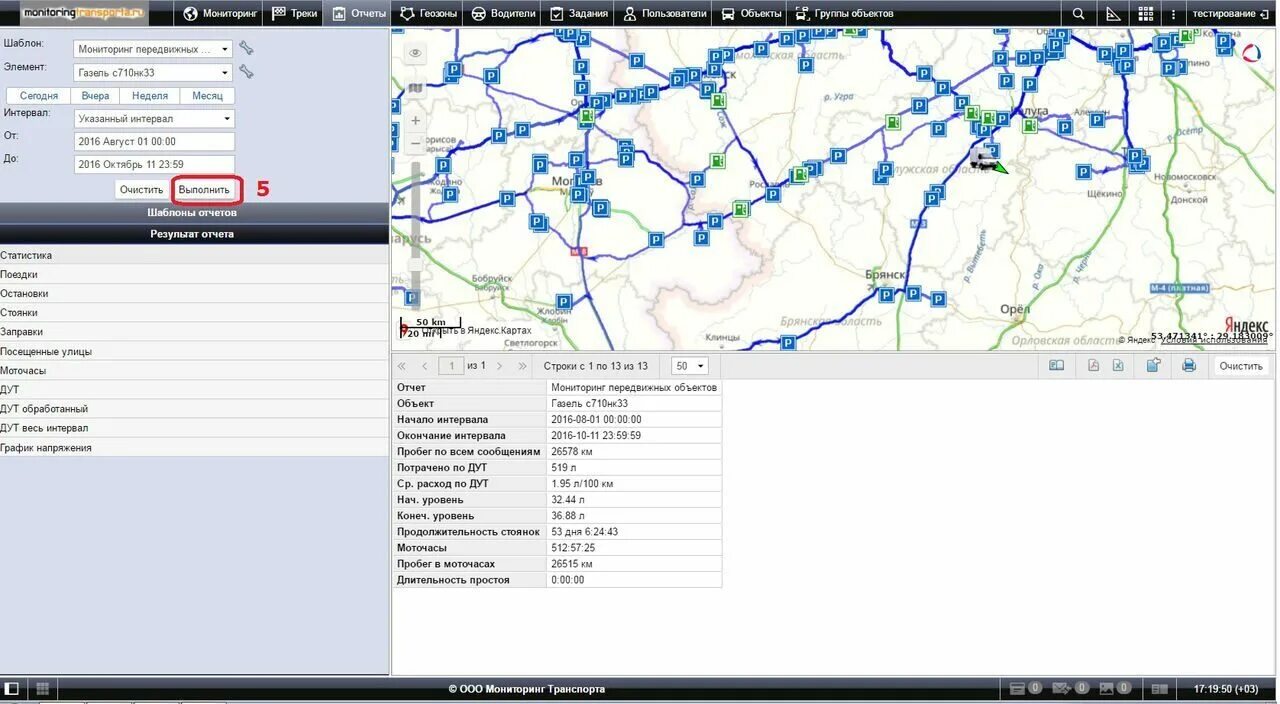Zoom in the map with plus button
This screenshot has height=704, width=1280.
click(x=415, y=121)
